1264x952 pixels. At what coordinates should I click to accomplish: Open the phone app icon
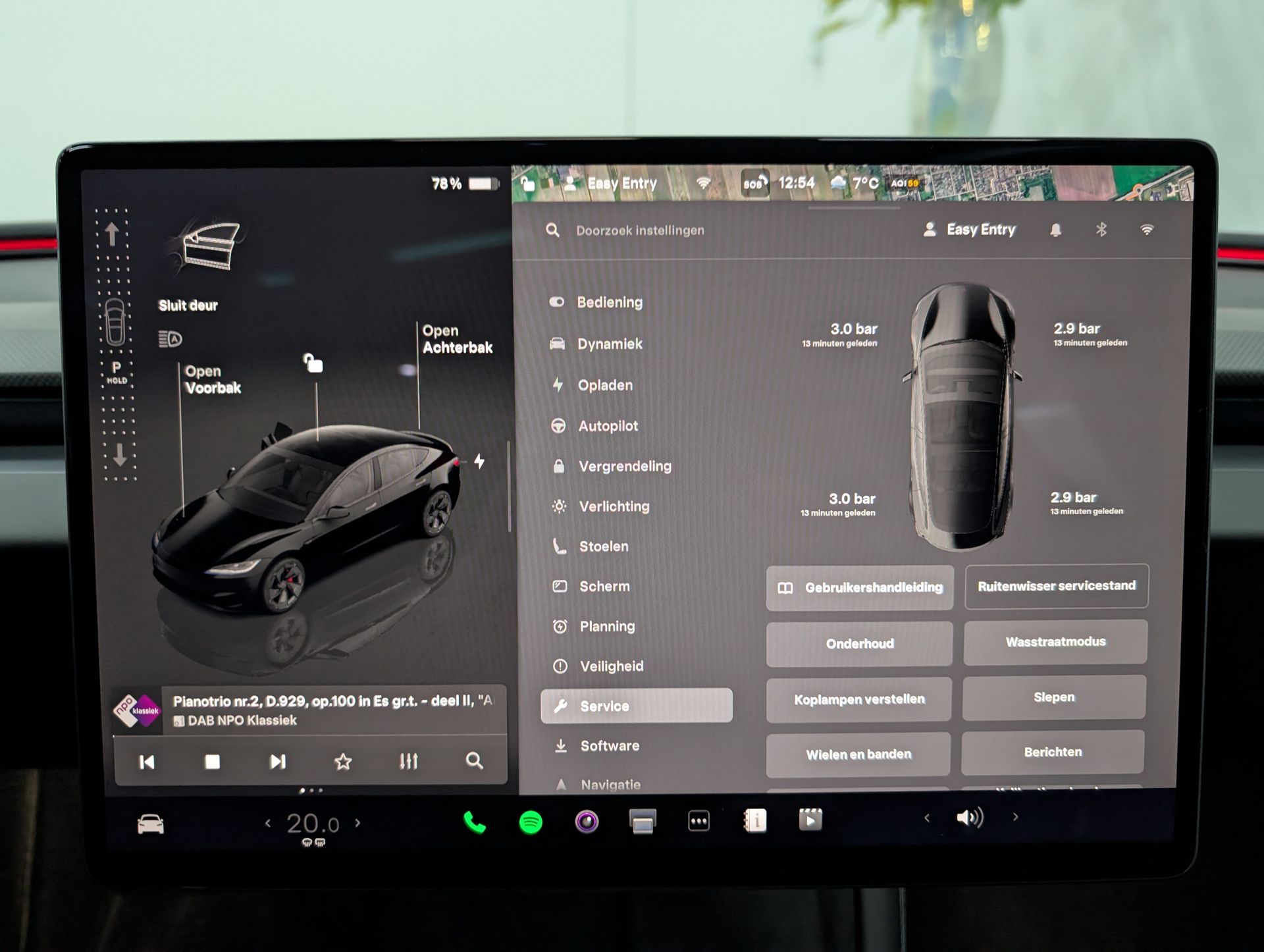pos(475,822)
